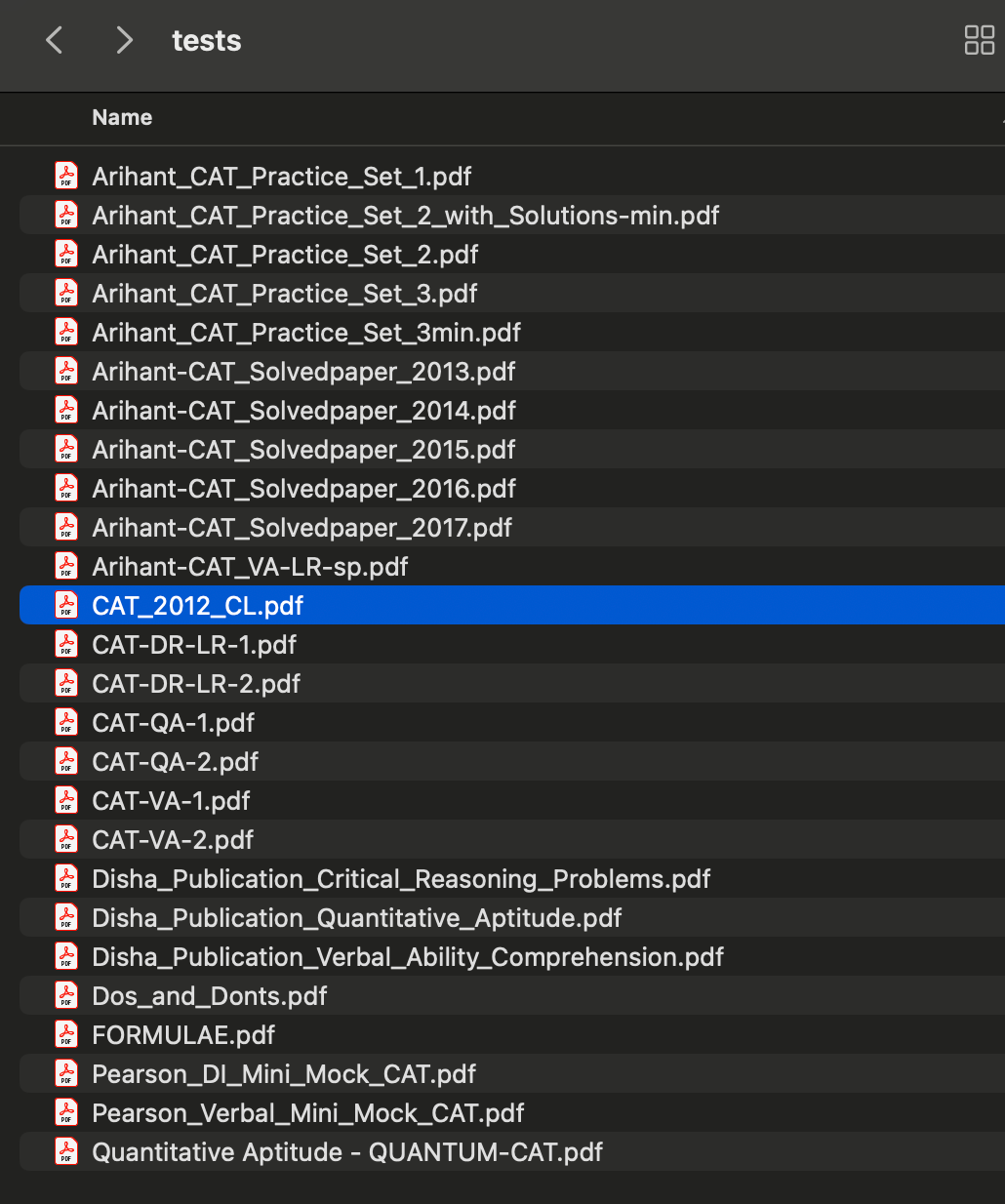Click PDF icon of Disha_Publication_Verbal_Ability_Comprehension.pdf
The height and width of the screenshot is (1204, 1005).
point(66,956)
